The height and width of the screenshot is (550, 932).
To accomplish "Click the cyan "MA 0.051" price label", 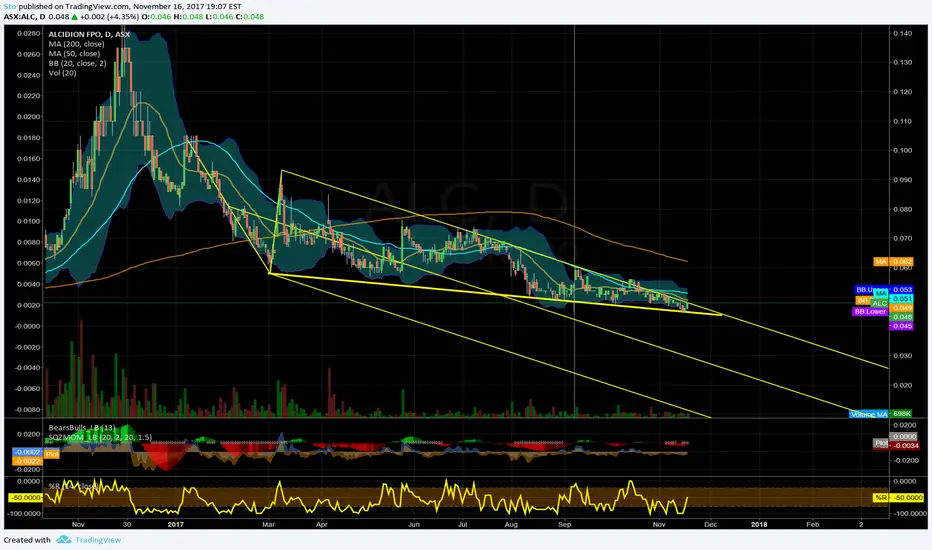I will pyautogui.click(x=901, y=299).
